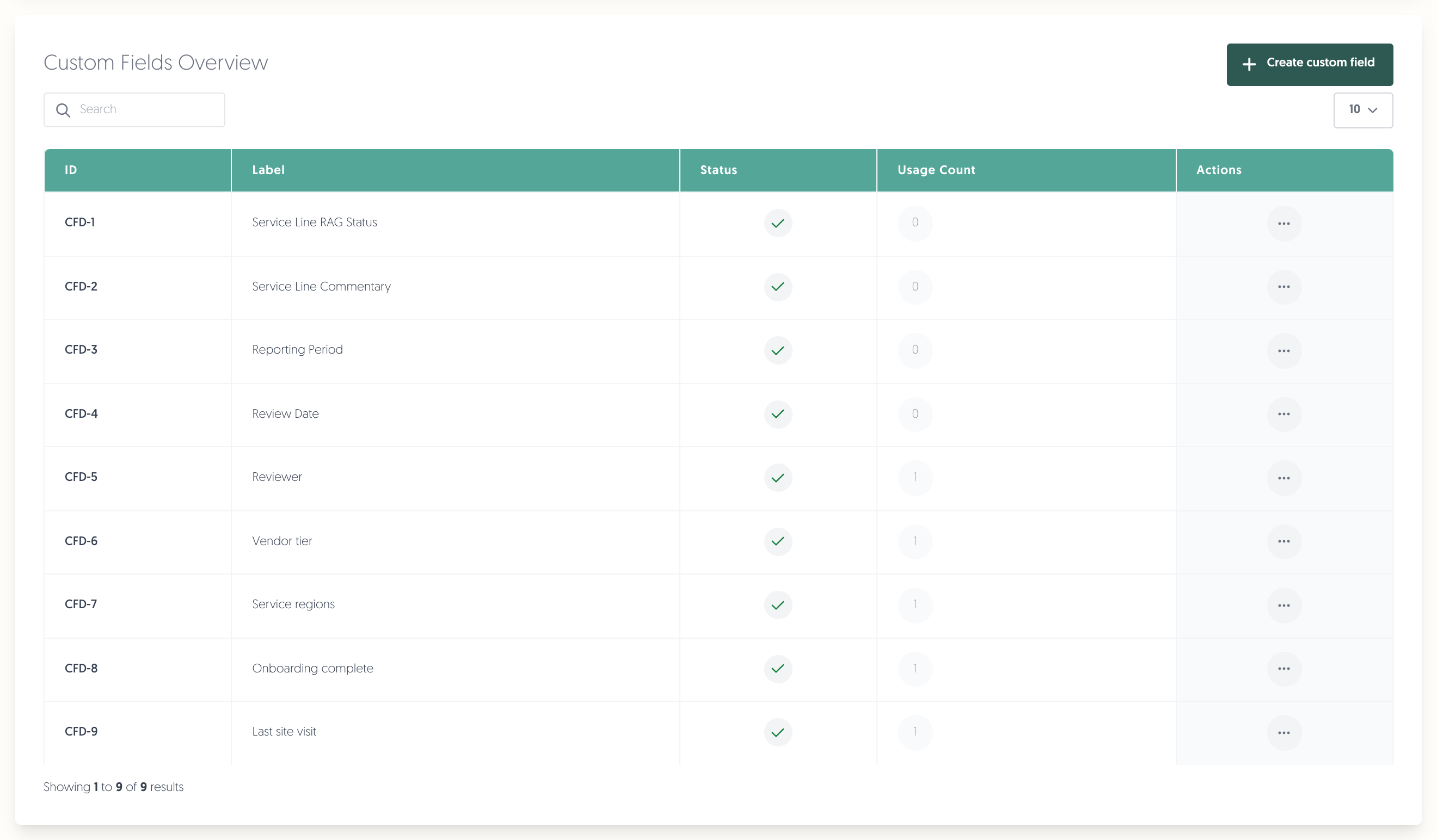
Task: Click the Last site visit label
Action: (284, 731)
